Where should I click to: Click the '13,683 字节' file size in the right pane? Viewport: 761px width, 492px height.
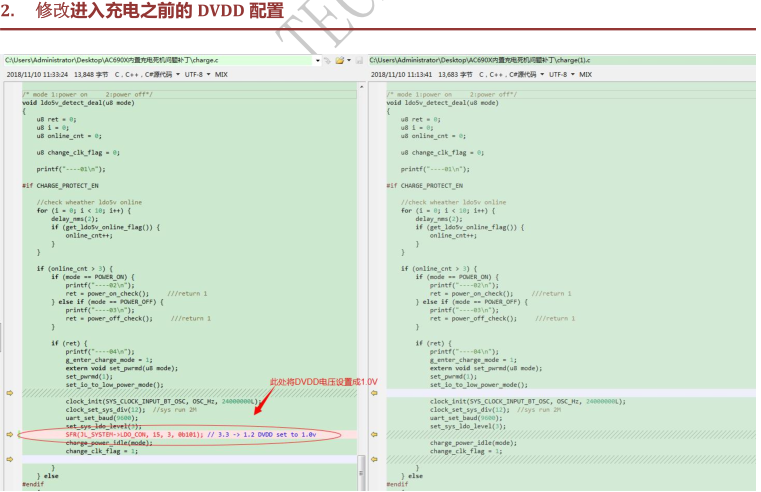456,74
